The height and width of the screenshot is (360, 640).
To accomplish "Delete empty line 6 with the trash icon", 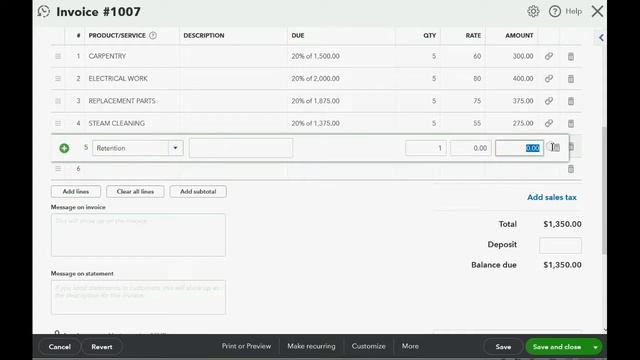I will pos(571,169).
